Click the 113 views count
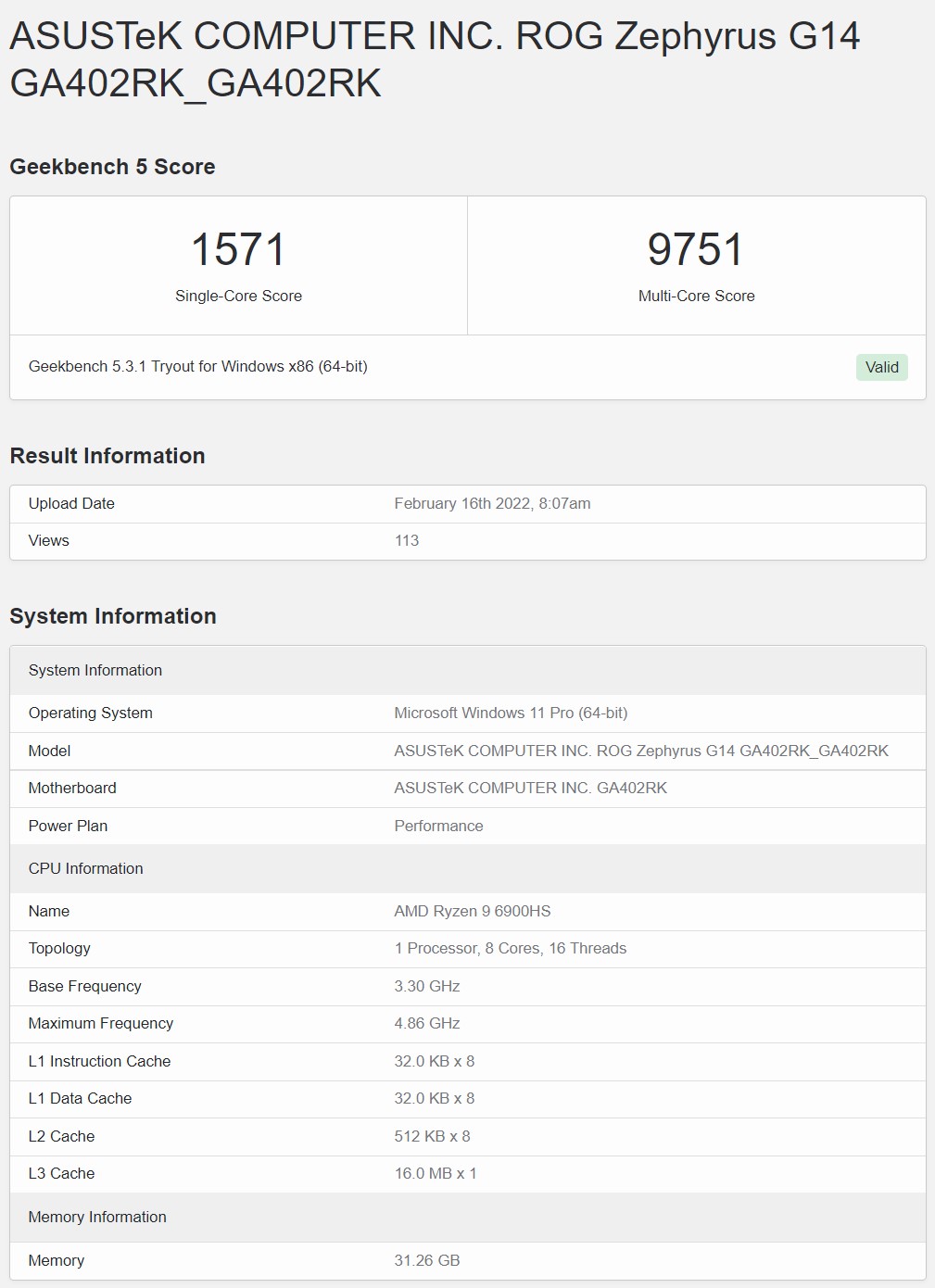The width and height of the screenshot is (935, 1288). (x=407, y=540)
